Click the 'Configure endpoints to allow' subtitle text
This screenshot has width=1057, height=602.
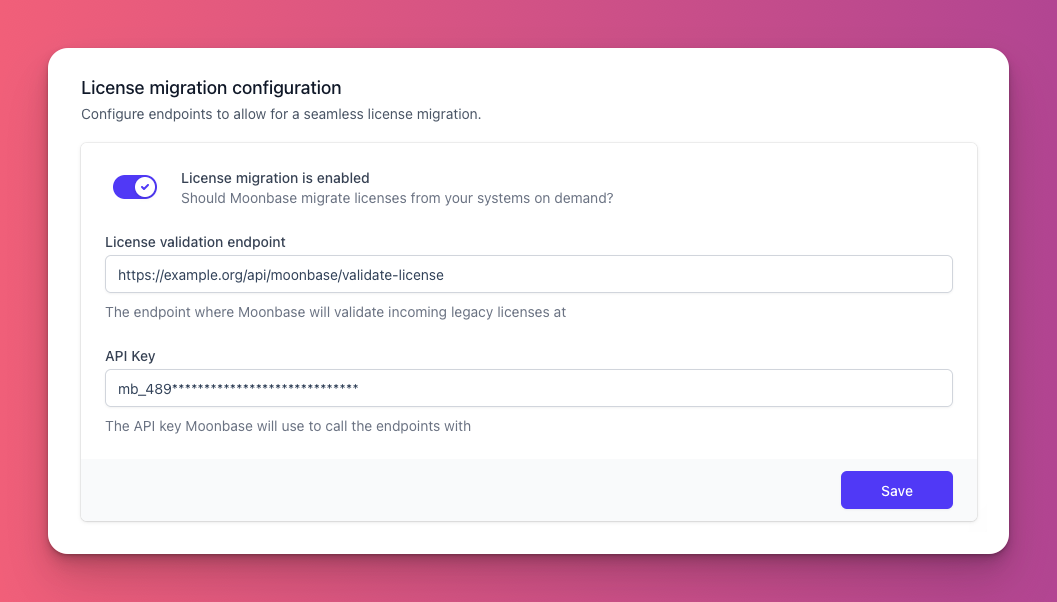tap(281, 115)
